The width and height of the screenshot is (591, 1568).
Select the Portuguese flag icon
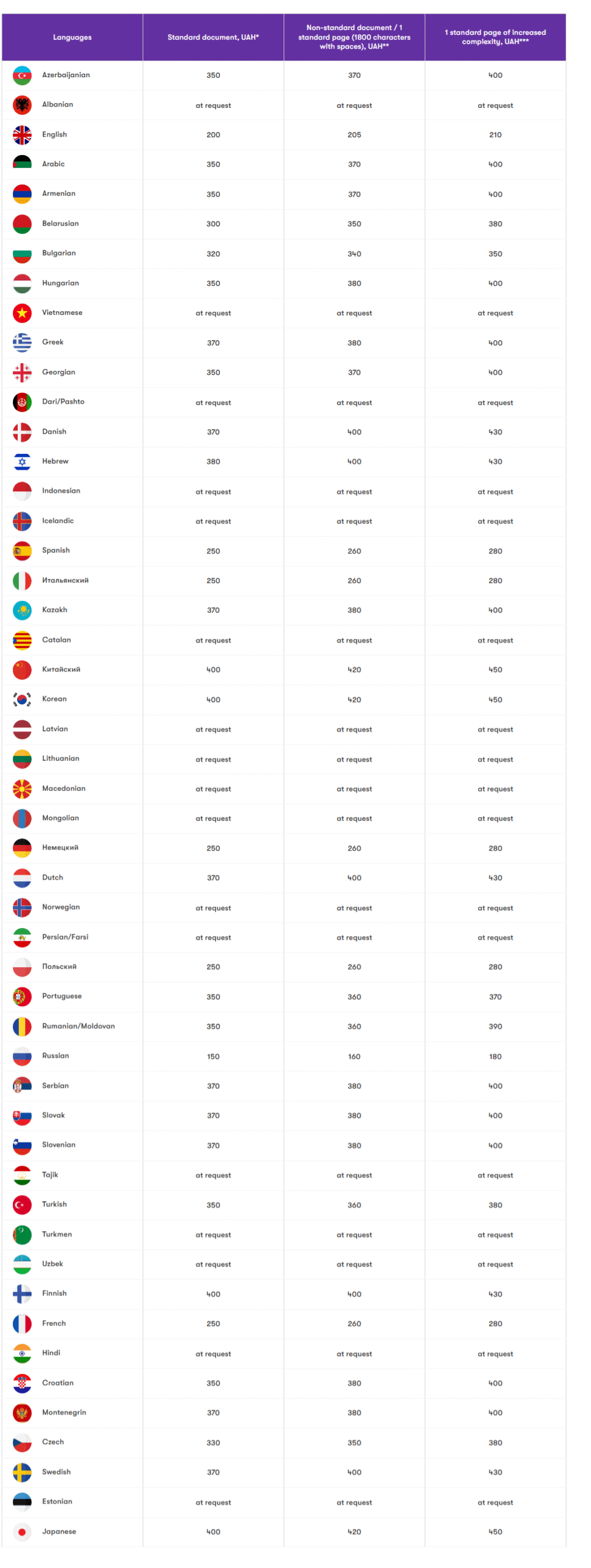pyautogui.click(x=22, y=997)
